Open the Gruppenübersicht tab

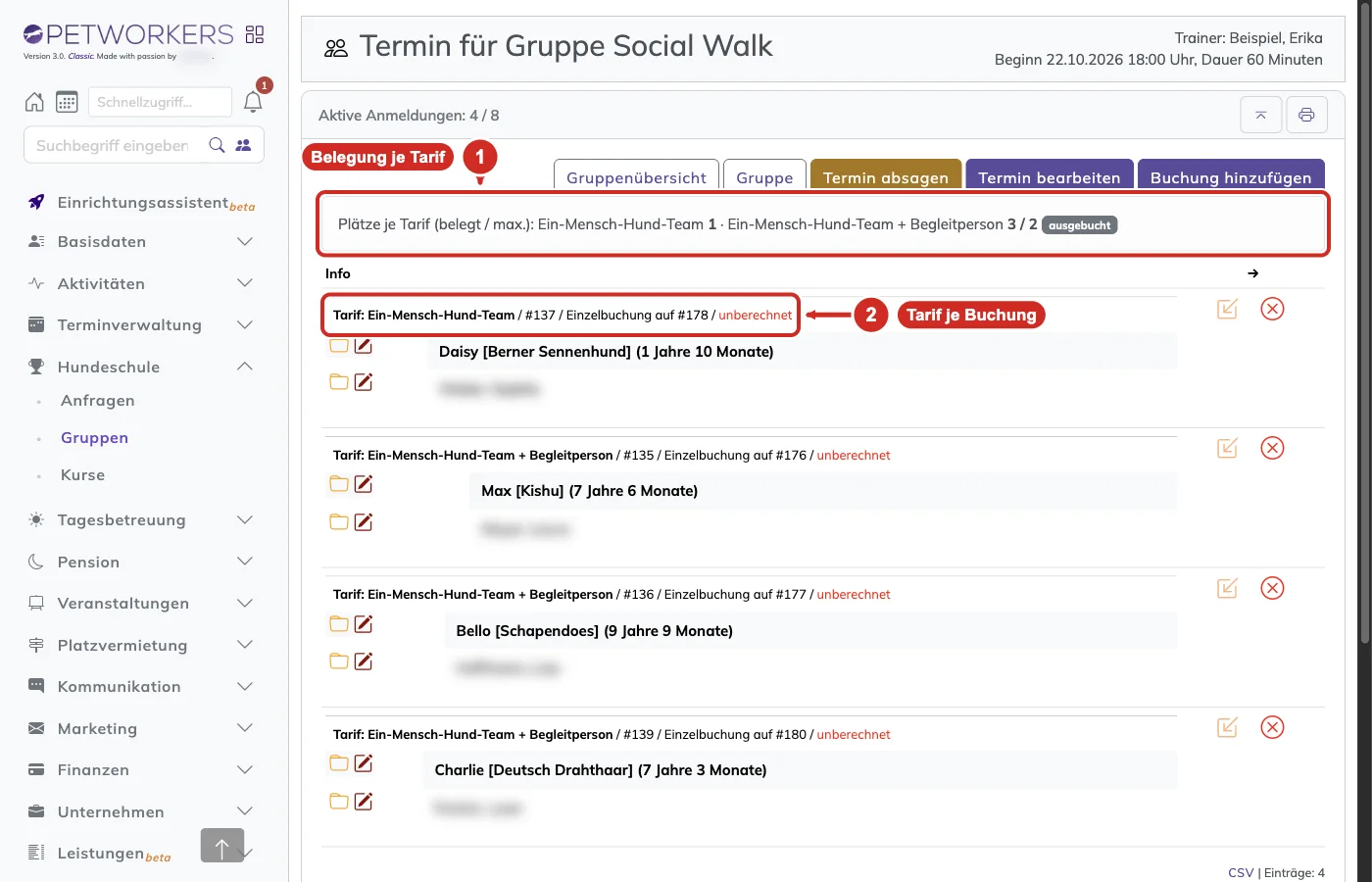point(636,176)
